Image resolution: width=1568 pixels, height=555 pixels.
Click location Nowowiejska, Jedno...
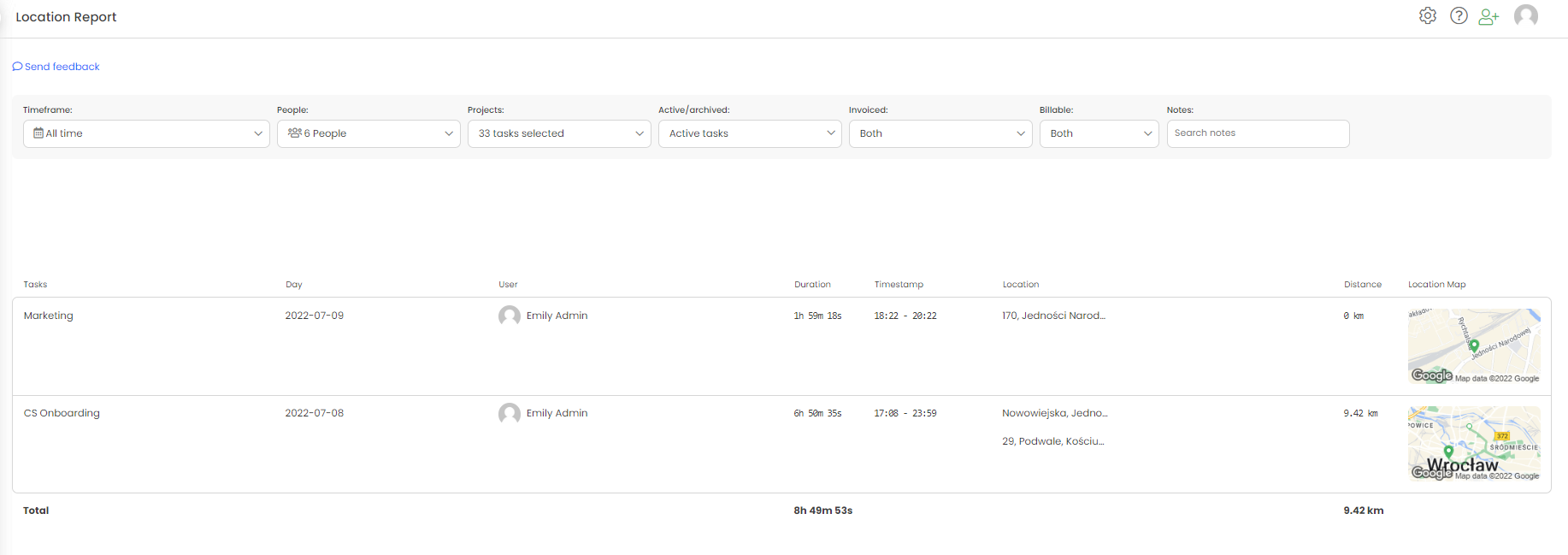point(1055,413)
